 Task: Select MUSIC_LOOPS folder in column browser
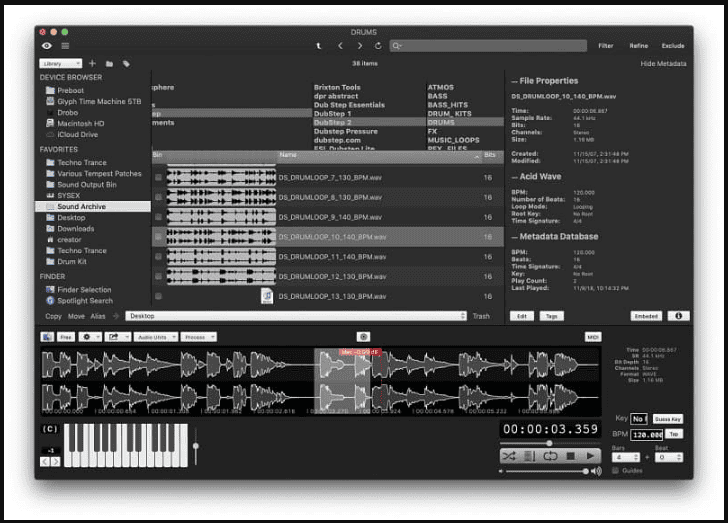point(453,140)
